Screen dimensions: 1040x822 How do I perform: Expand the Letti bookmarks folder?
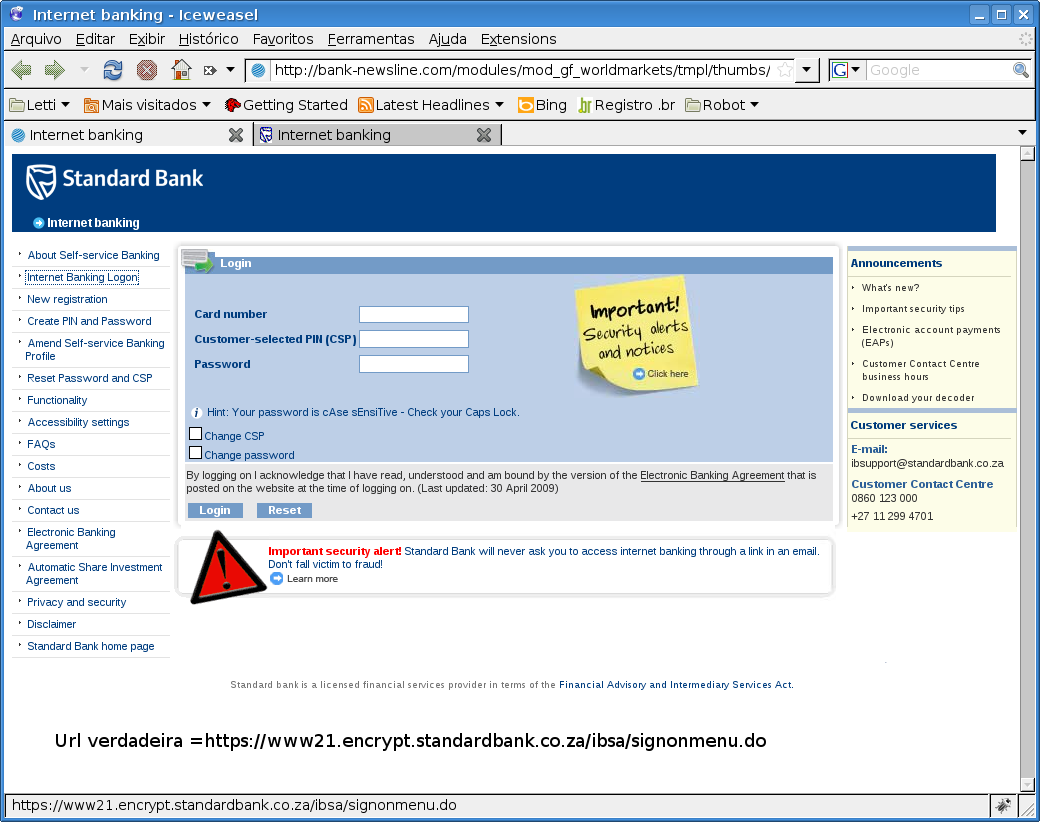click(x=39, y=105)
